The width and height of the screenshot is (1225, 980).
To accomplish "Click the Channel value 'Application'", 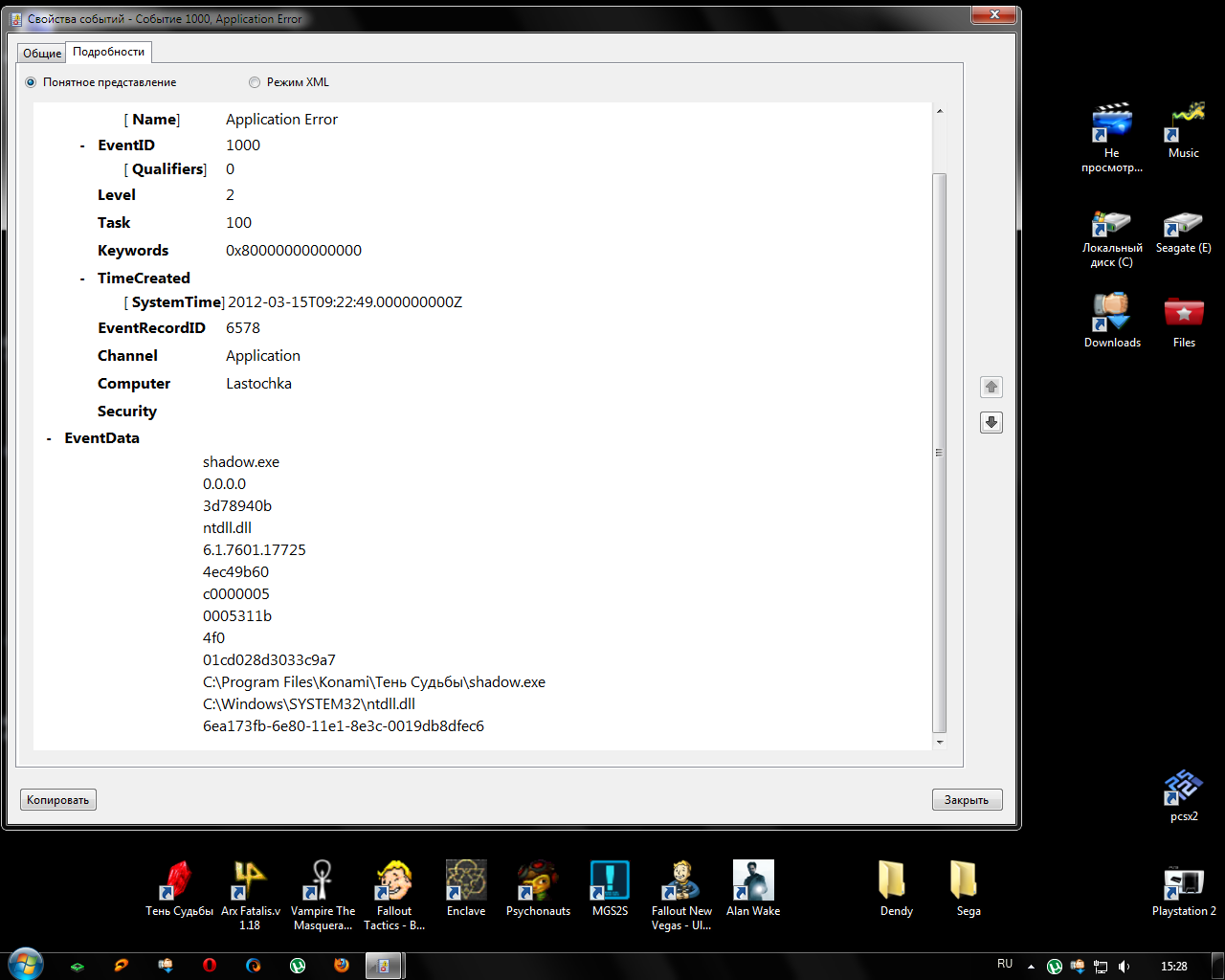I will coord(263,356).
